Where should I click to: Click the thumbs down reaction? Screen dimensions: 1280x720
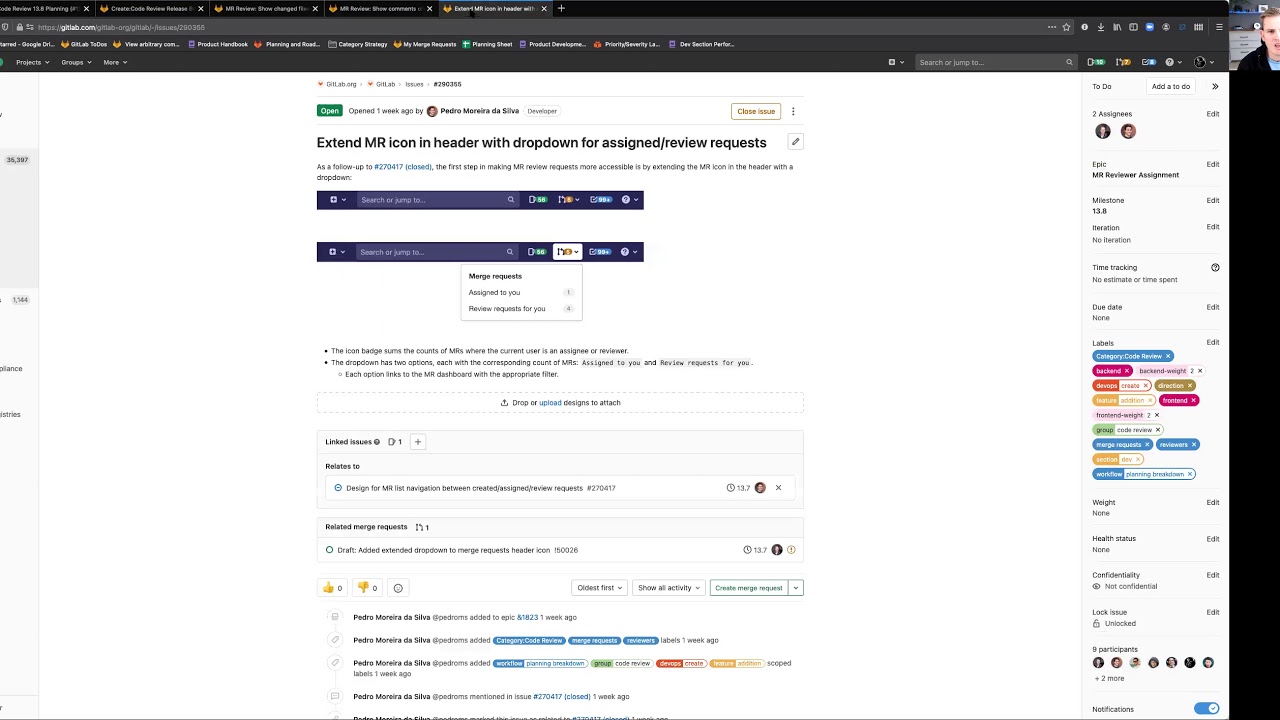pyautogui.click(x=367, y=588)
